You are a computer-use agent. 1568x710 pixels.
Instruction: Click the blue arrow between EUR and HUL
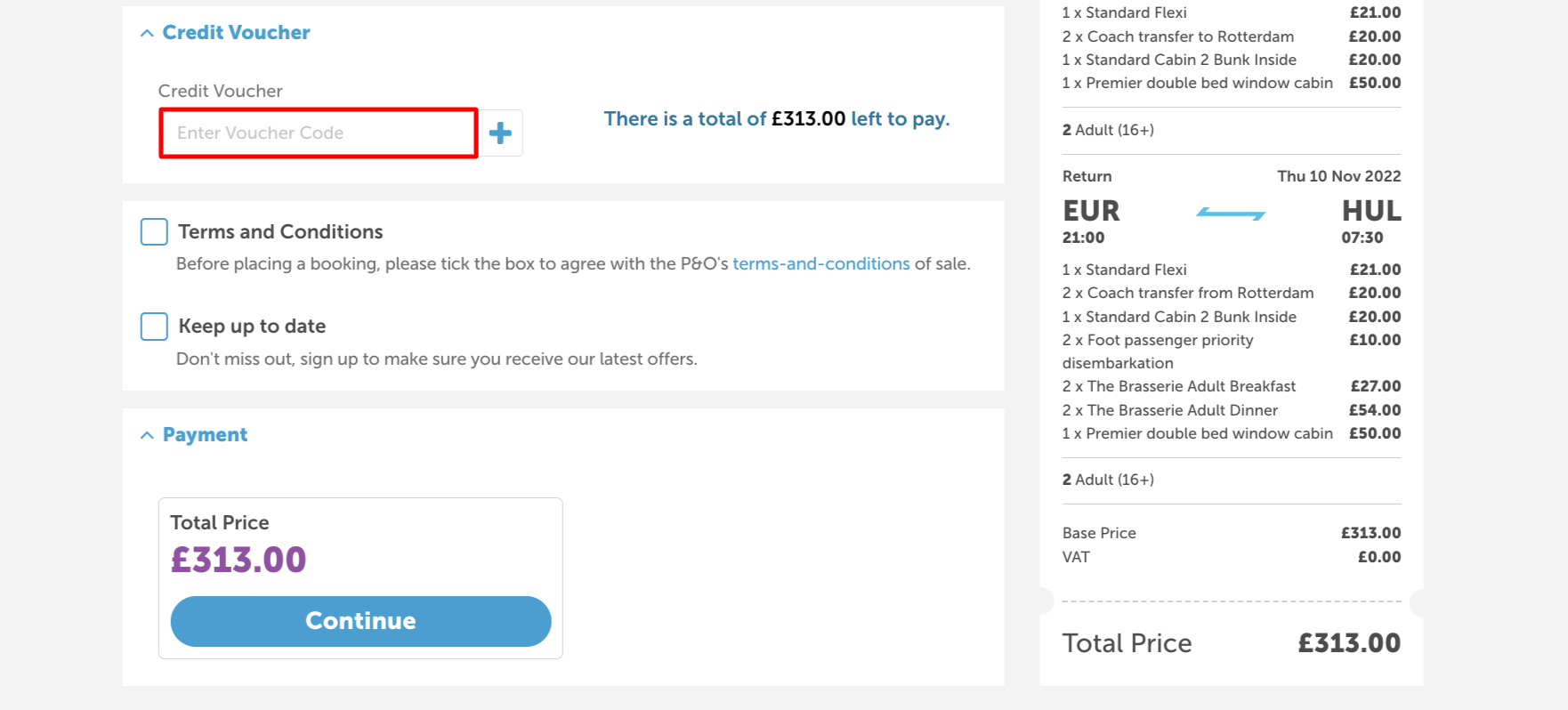(1232, 213)
